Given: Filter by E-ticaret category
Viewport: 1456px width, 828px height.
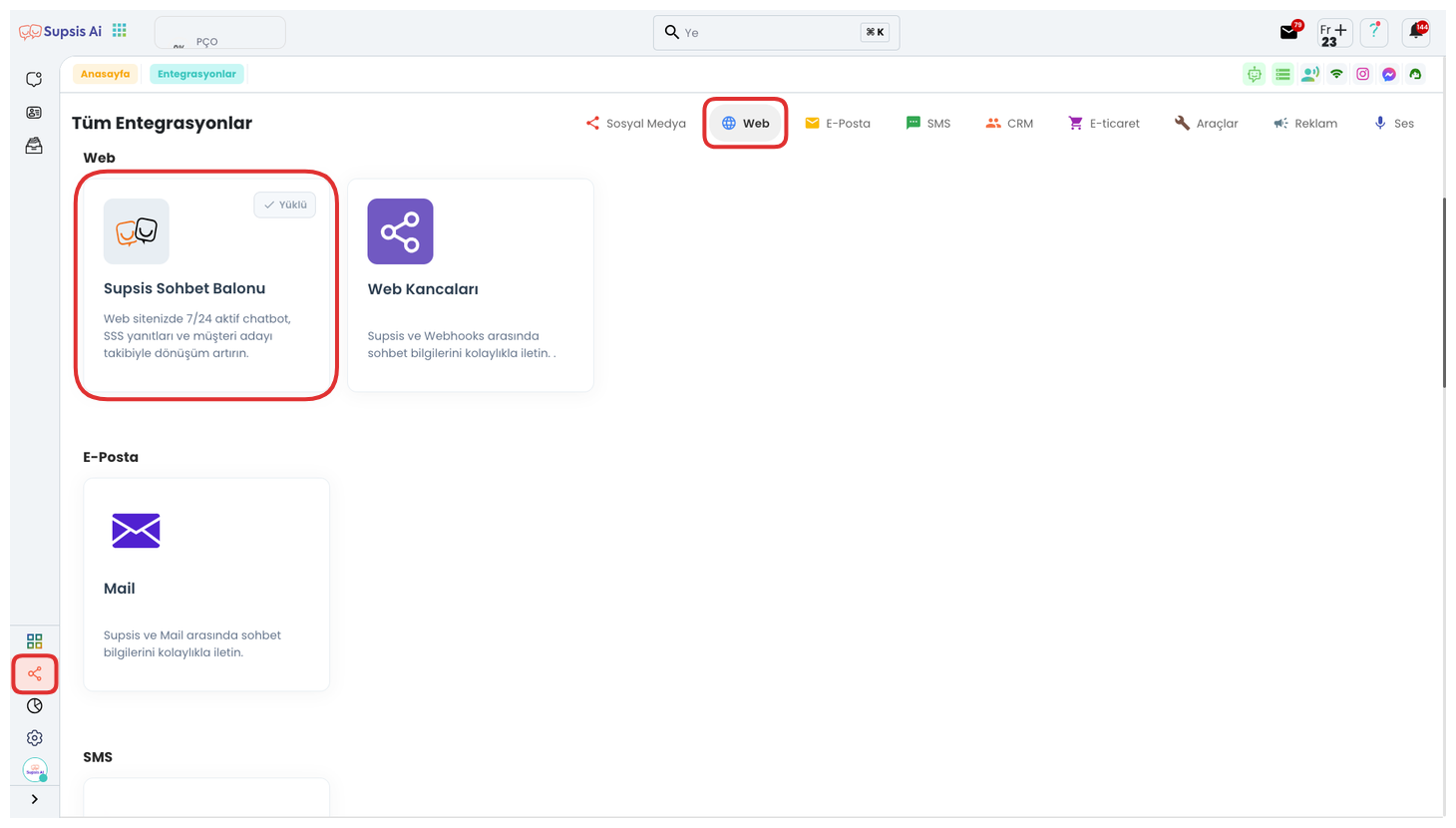Looking at the screenshot, I should point(1104,124).
